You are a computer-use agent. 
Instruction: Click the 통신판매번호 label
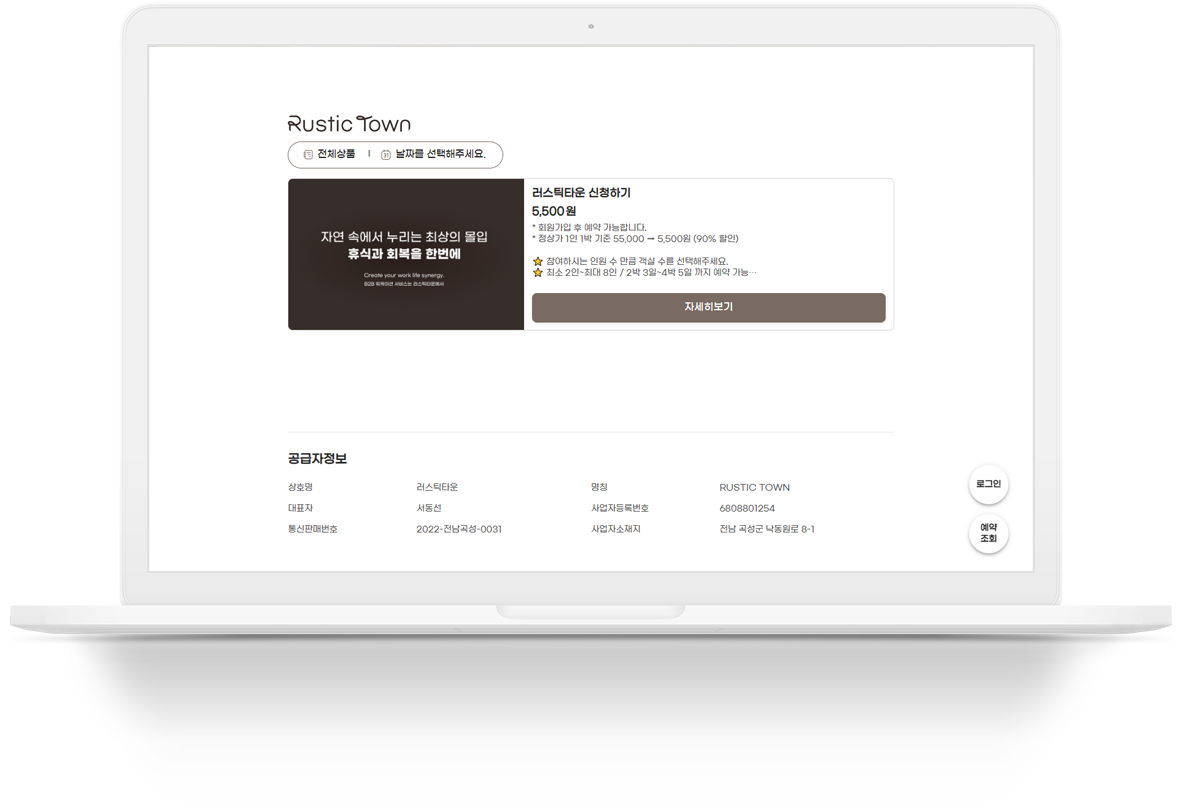pos(313,529)
